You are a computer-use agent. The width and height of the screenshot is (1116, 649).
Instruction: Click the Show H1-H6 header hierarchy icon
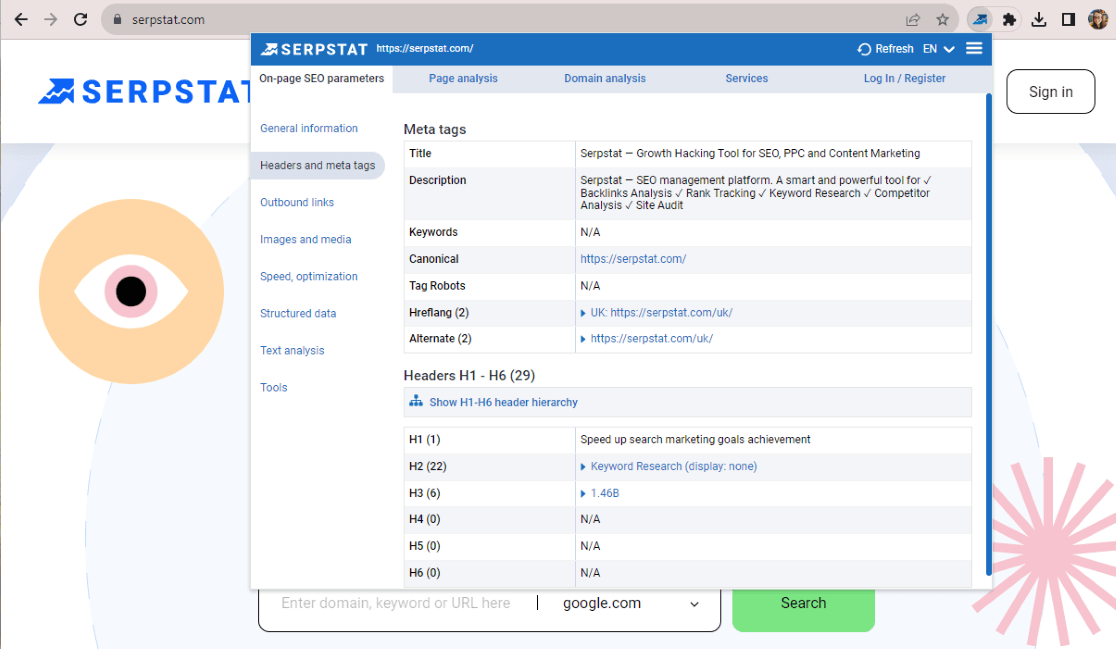[x=416, y=401]
